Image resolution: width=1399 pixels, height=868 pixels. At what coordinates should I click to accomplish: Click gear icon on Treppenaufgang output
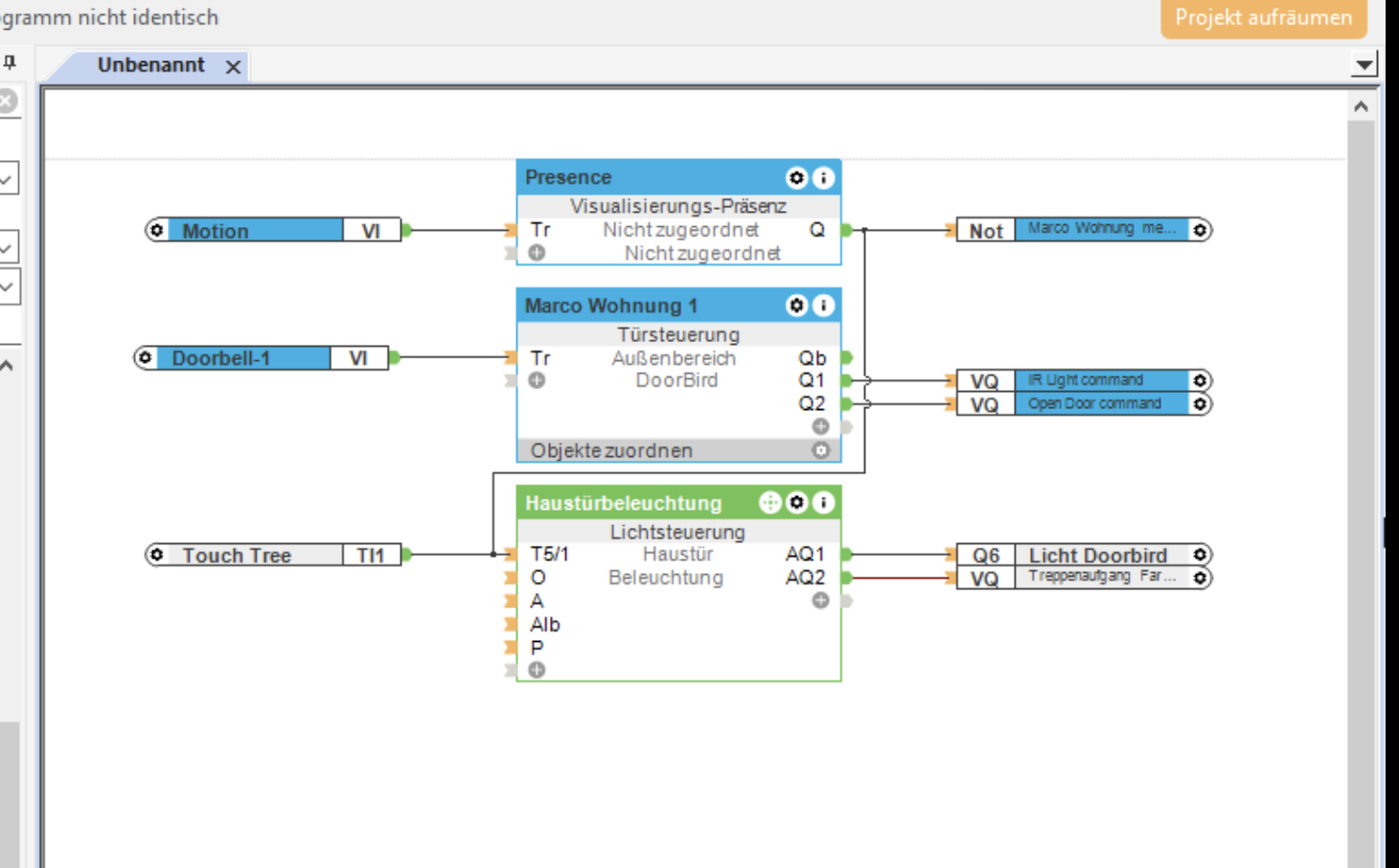1200,578
